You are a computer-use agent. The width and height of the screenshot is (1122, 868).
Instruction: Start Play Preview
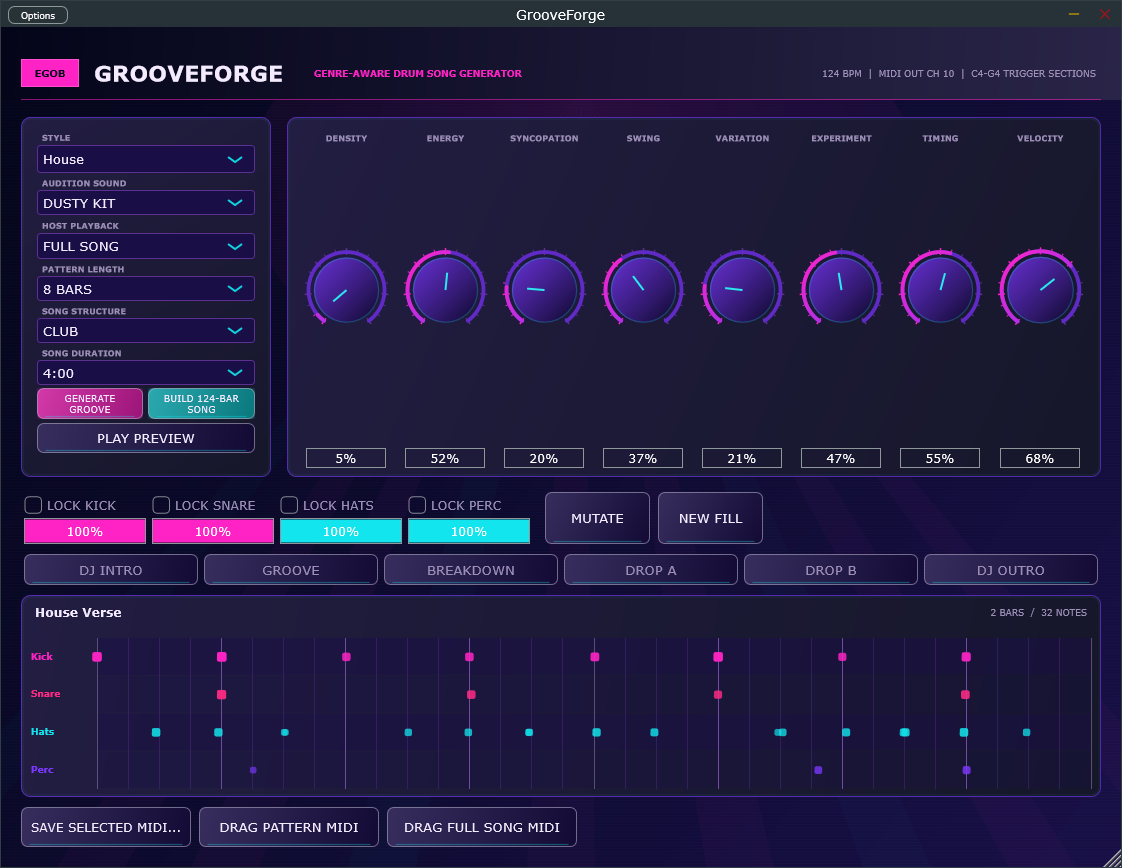pos(146,438)
